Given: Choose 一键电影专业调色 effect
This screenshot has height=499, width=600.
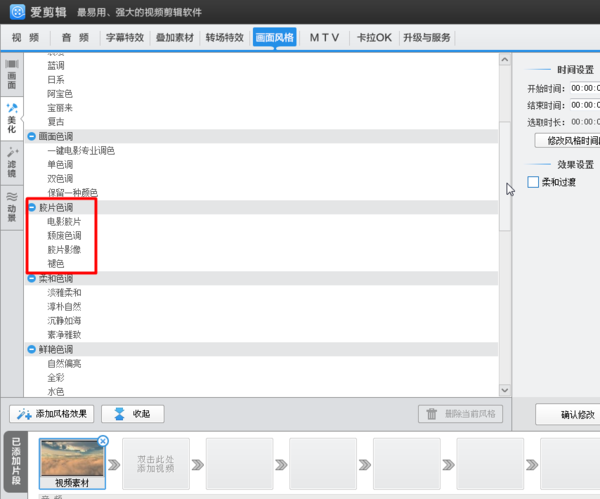Looking at the screenshot, I should point(81,150).
